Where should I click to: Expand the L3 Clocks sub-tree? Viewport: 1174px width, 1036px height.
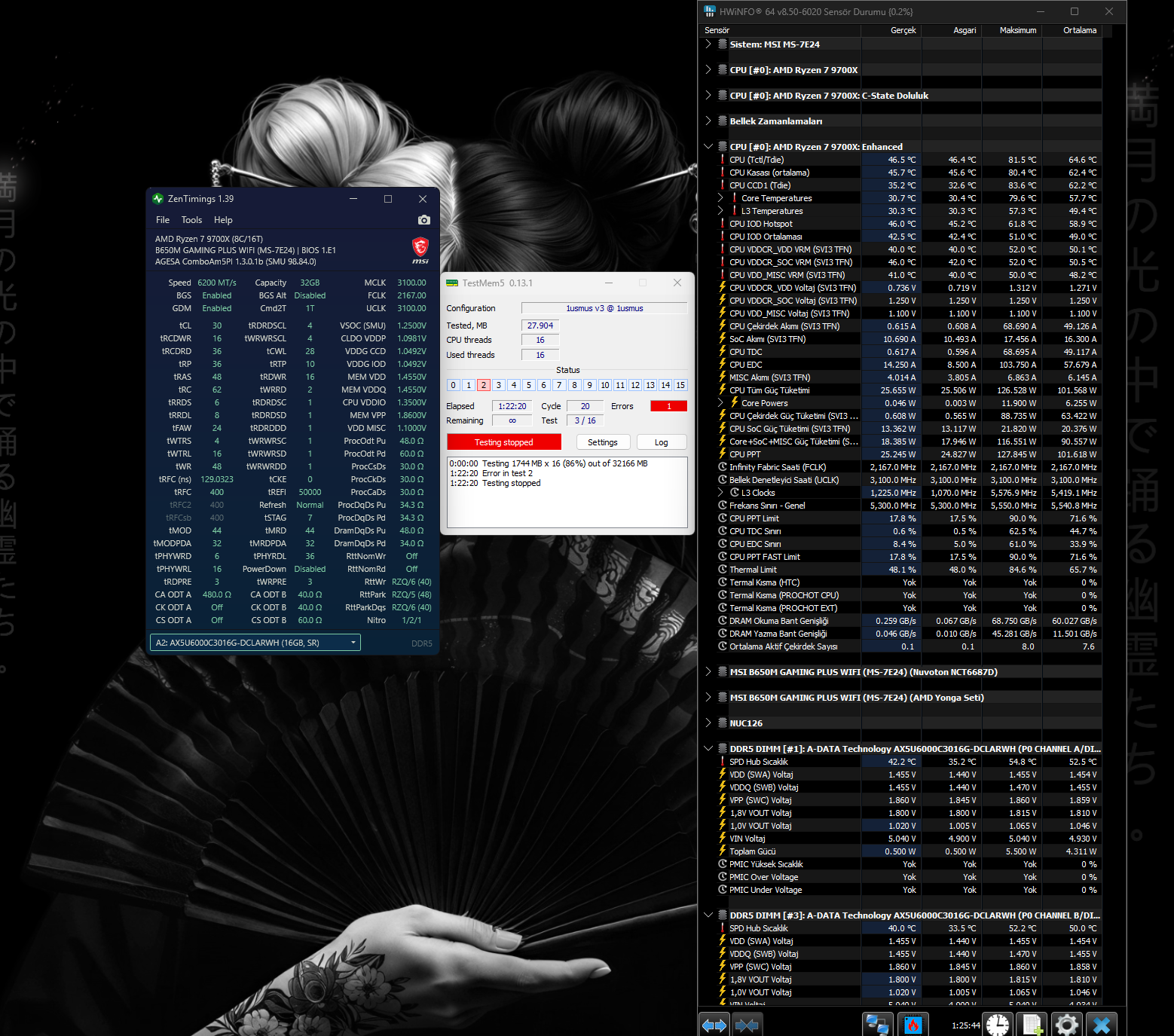[x=720, y=493]
